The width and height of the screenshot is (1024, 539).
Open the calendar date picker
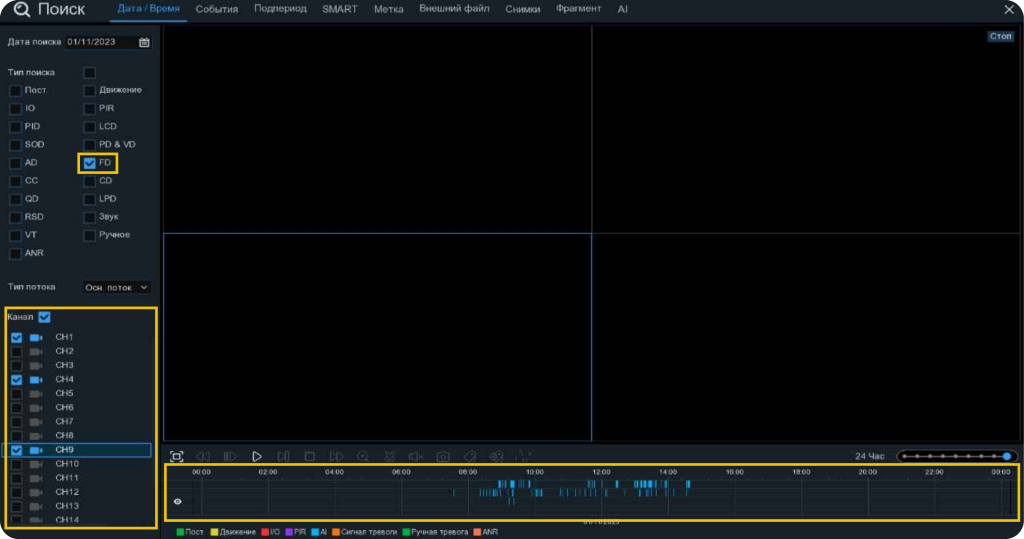click(144, 42)
